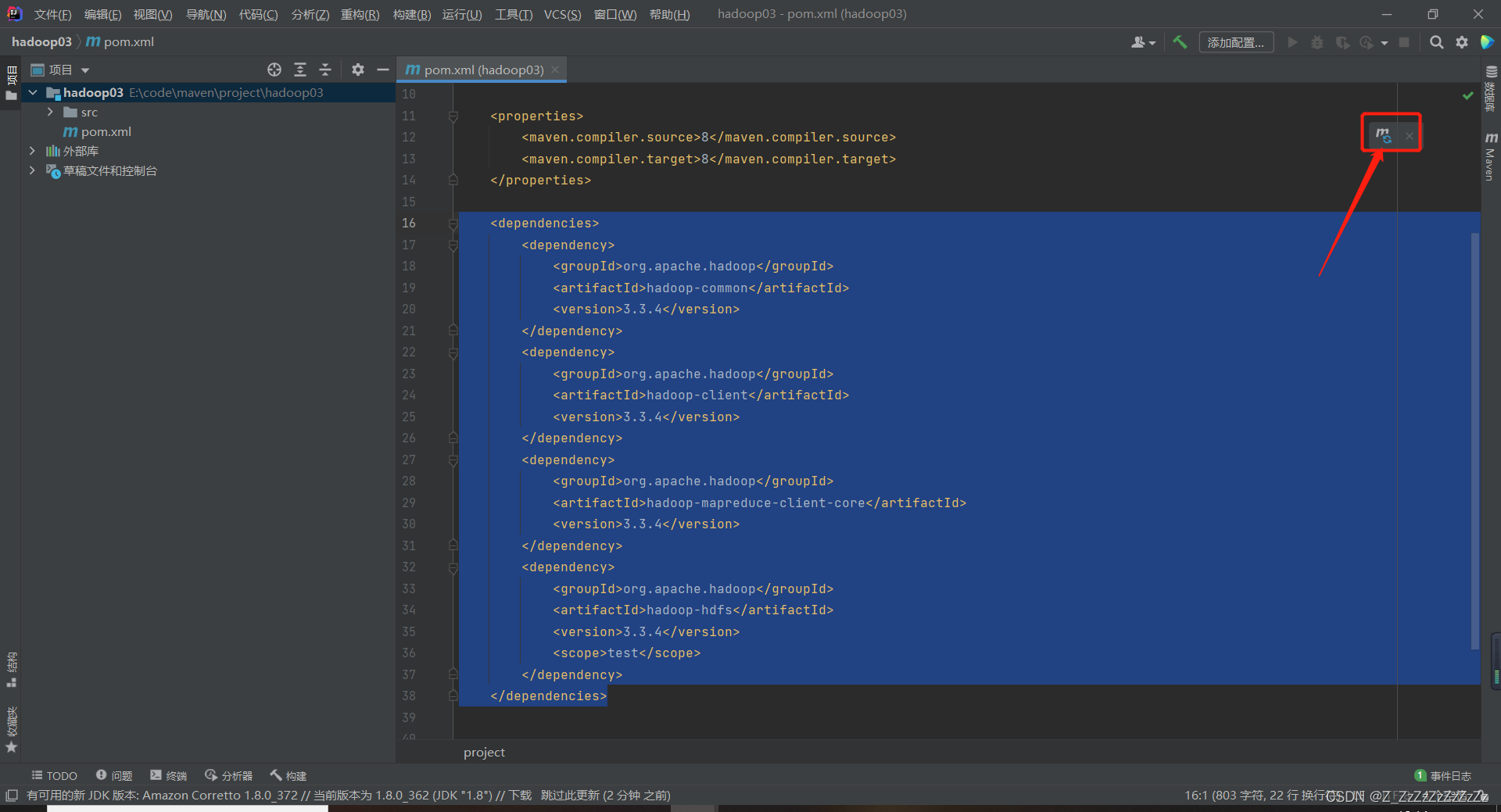
Task: Click the Stop square icon
Action: [x=1404, y=42]
